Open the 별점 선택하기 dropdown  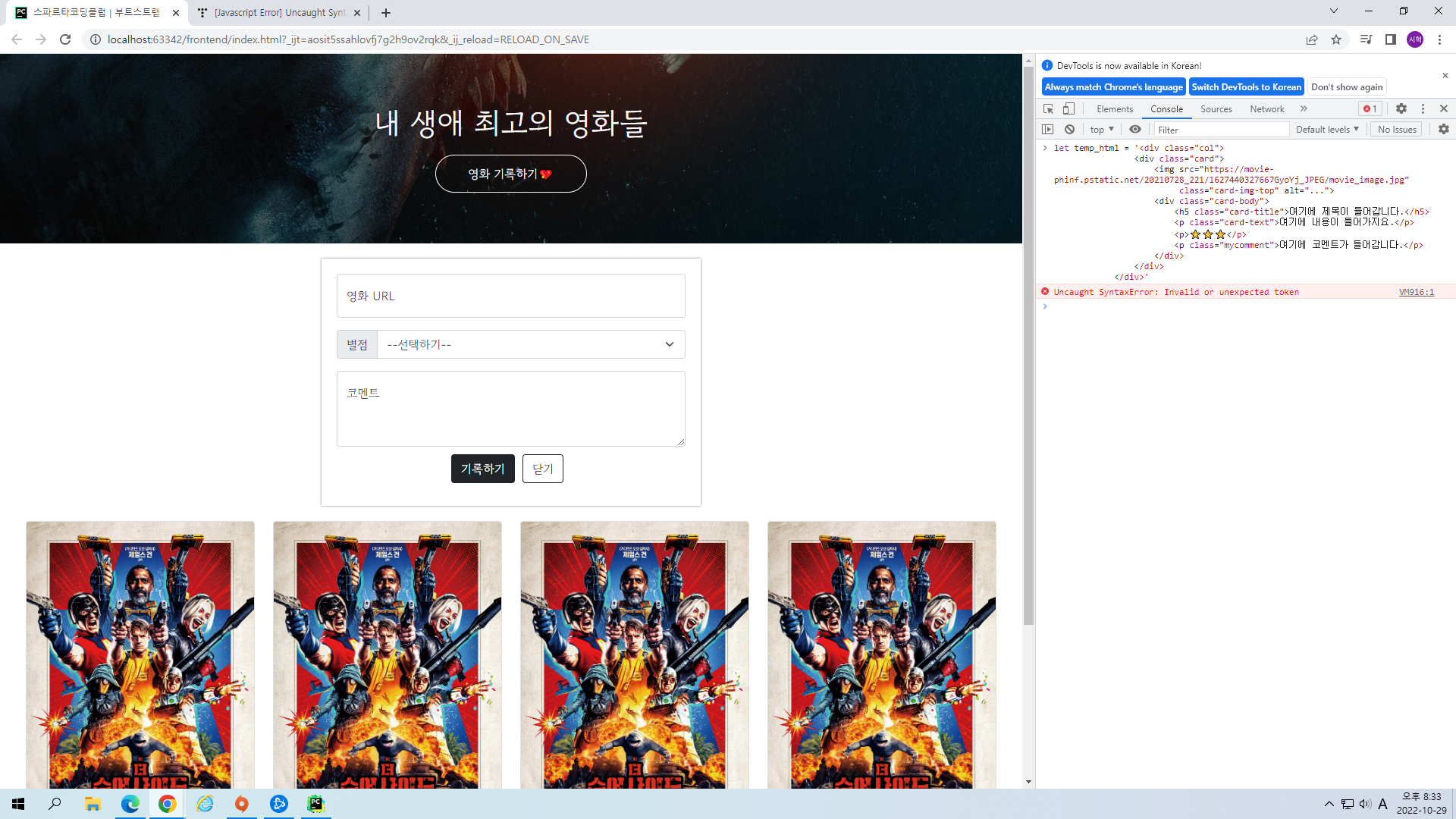(x=531, y=344)
